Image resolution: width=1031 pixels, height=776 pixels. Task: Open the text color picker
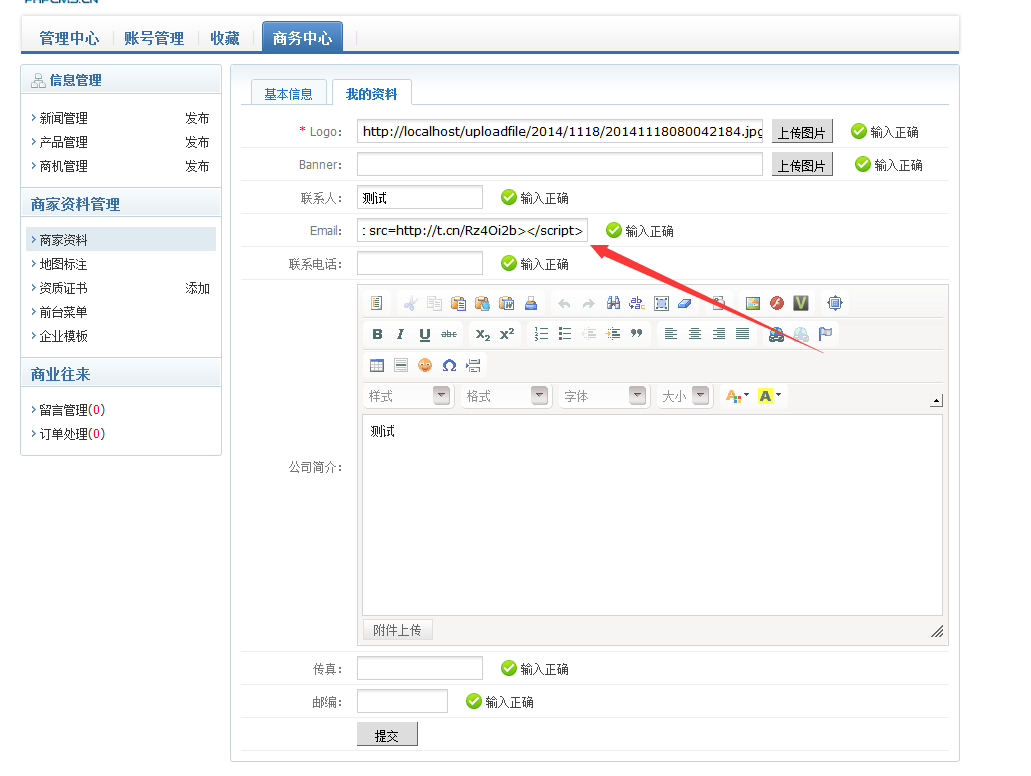(737, 396)
